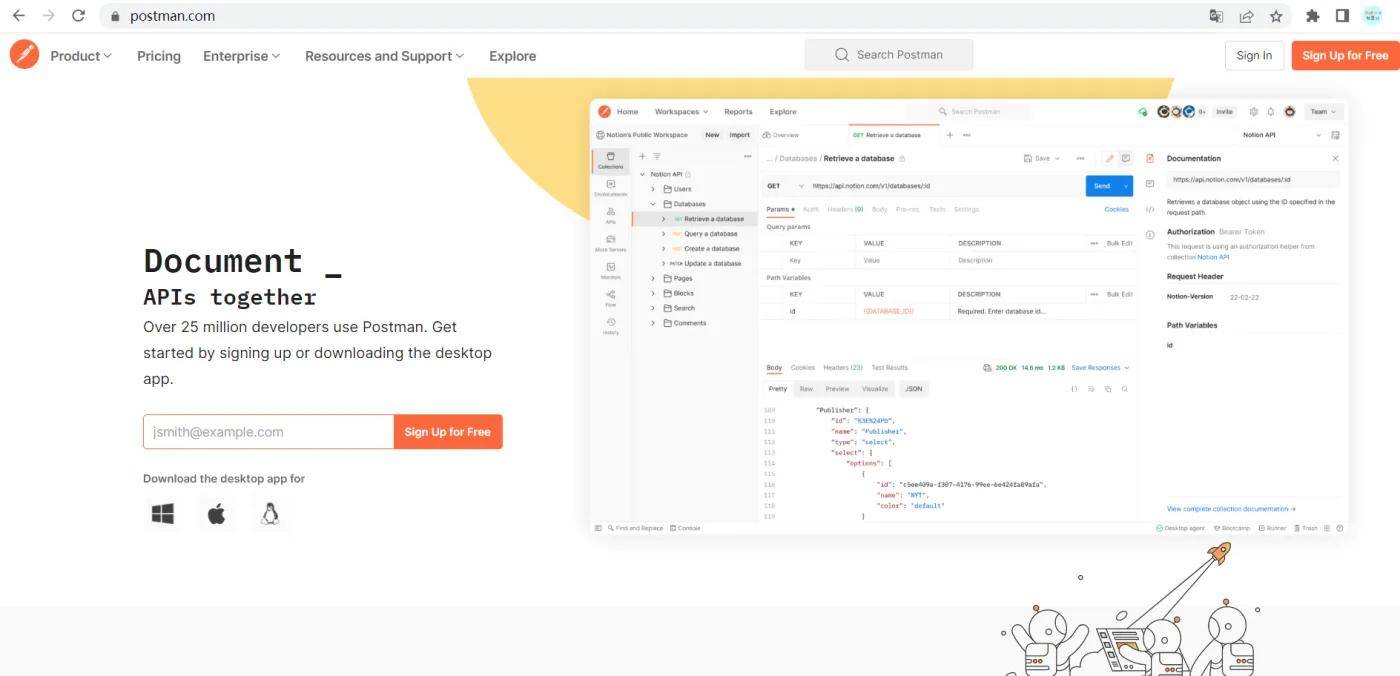The height and width of the screenshot is (676, 1400).
Task: Click the blue Send button in preview
Action: (1109, 186)
